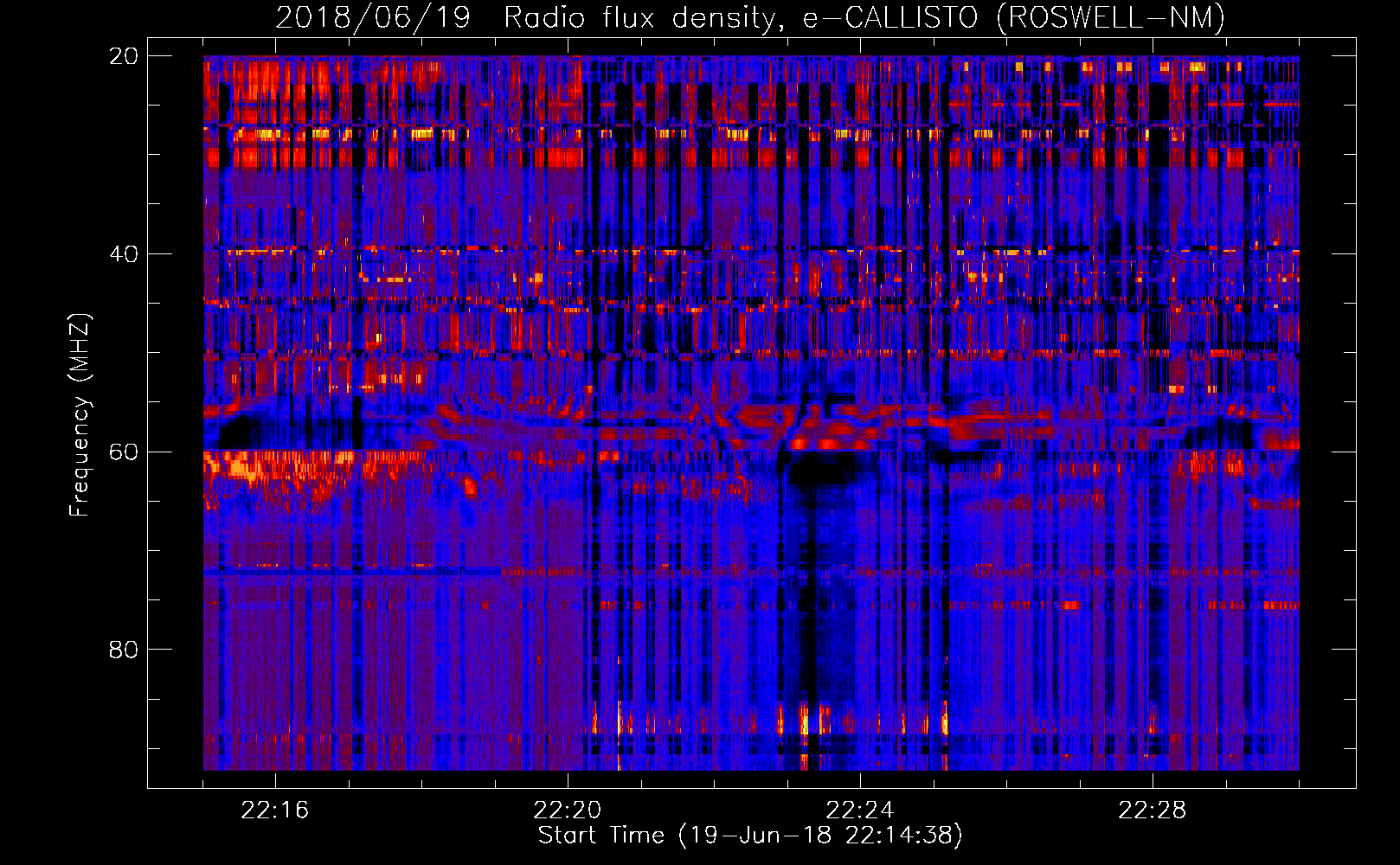1400x865 pixels.
Task: Click the frequency tick label 60
Action: [124, 452]
